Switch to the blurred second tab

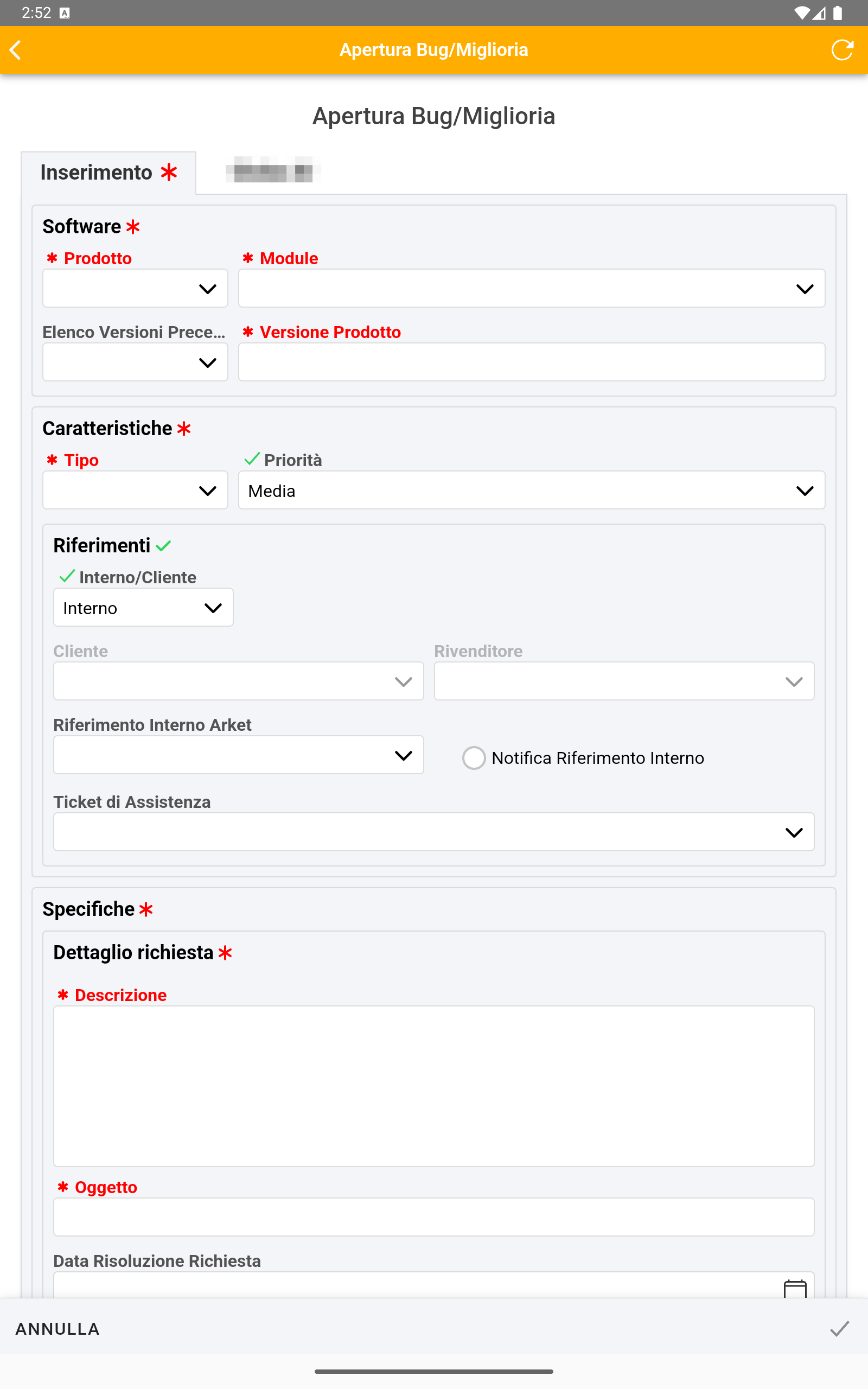pyautogui.click(x=273, y=170)
